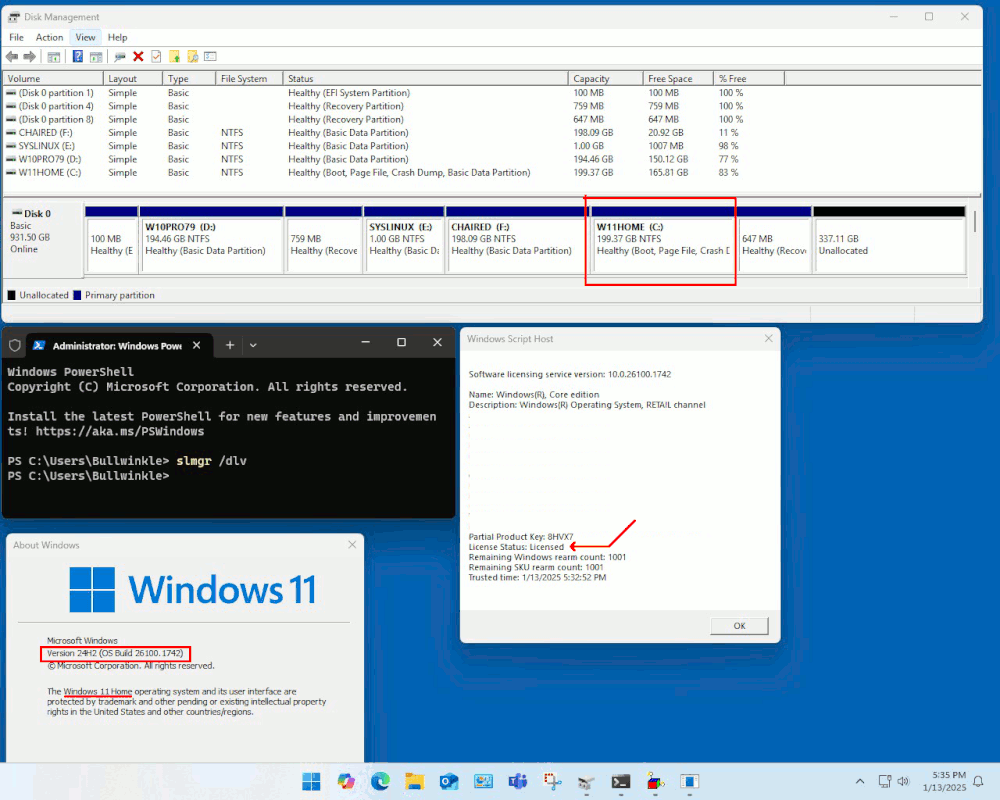
Task: Switch to Terminal icon on the taskbar
Action: tap(621, 781)
